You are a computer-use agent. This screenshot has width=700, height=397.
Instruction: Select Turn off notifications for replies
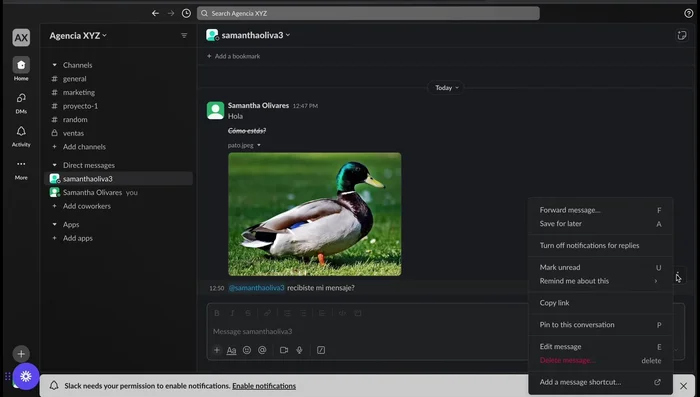600,245
